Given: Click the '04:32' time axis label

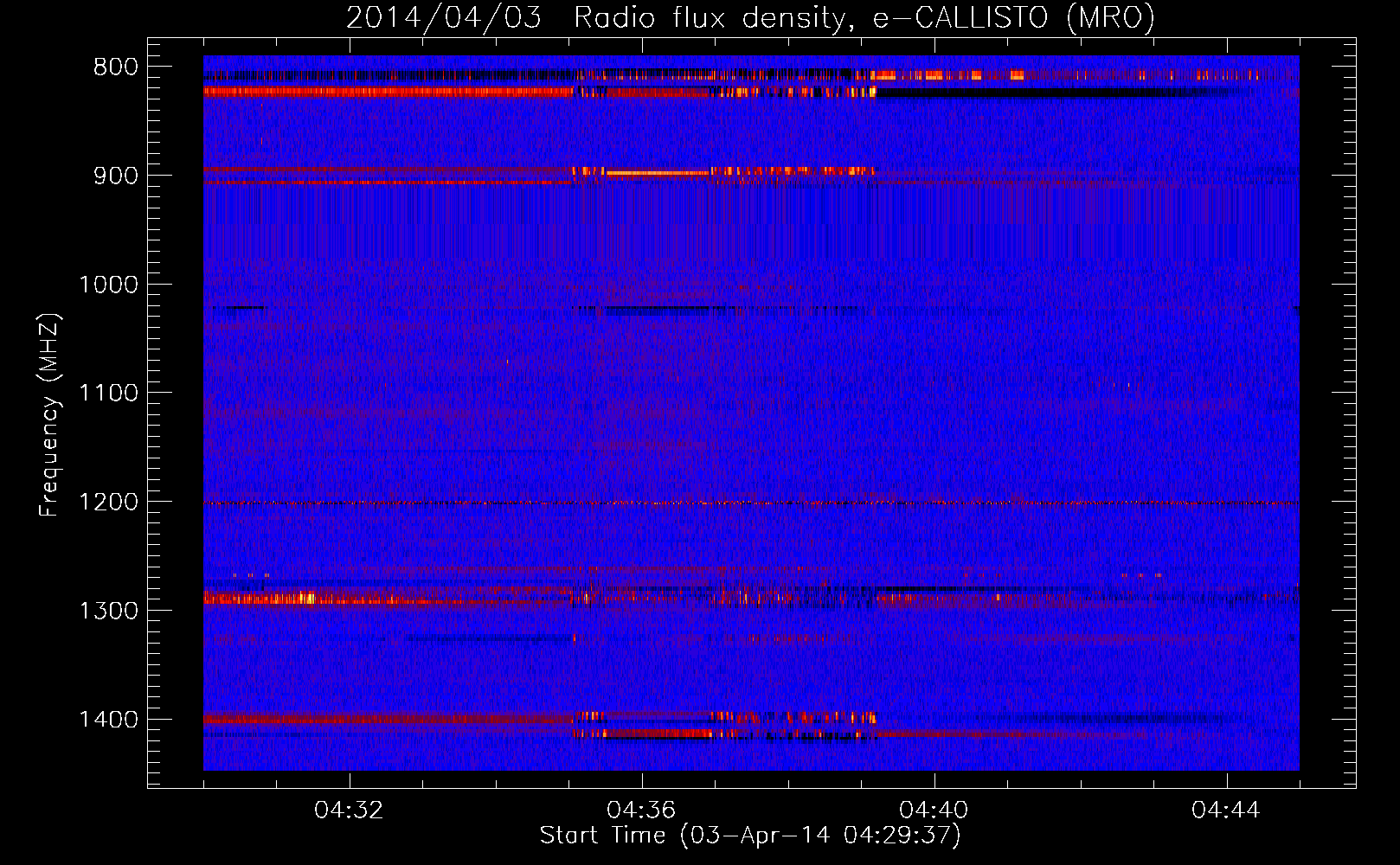Looking at the screenshot, I should 350,811.
